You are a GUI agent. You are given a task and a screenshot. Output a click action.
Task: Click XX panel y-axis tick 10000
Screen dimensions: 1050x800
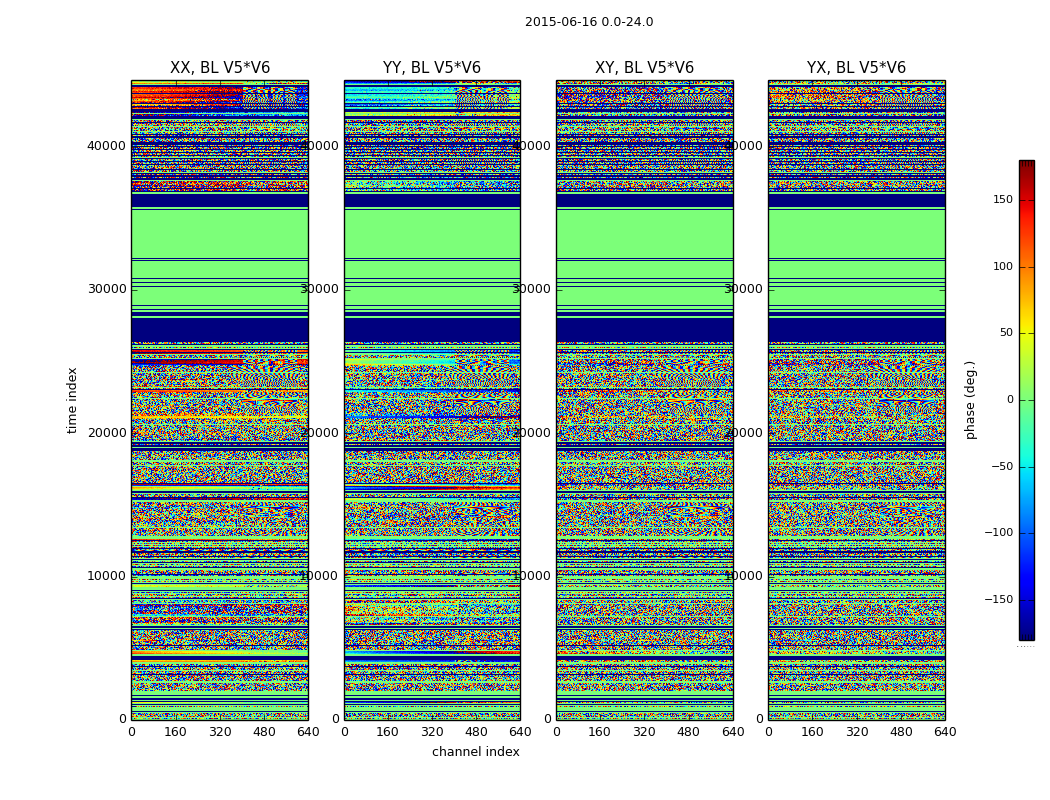click(x=106, y=576)
